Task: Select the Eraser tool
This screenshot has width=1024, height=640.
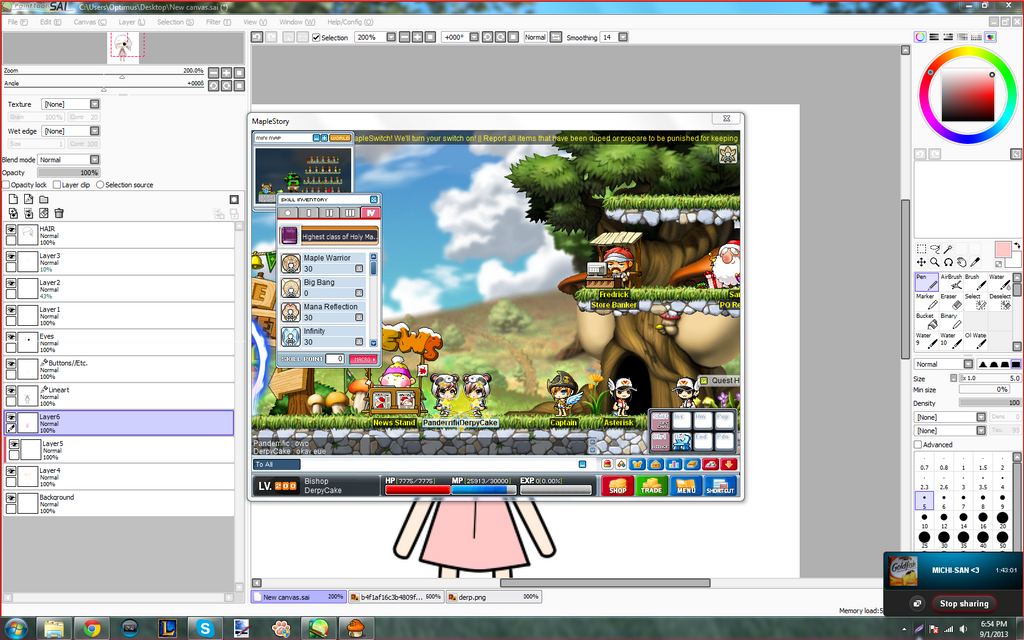Action: [x=951, y=301]
